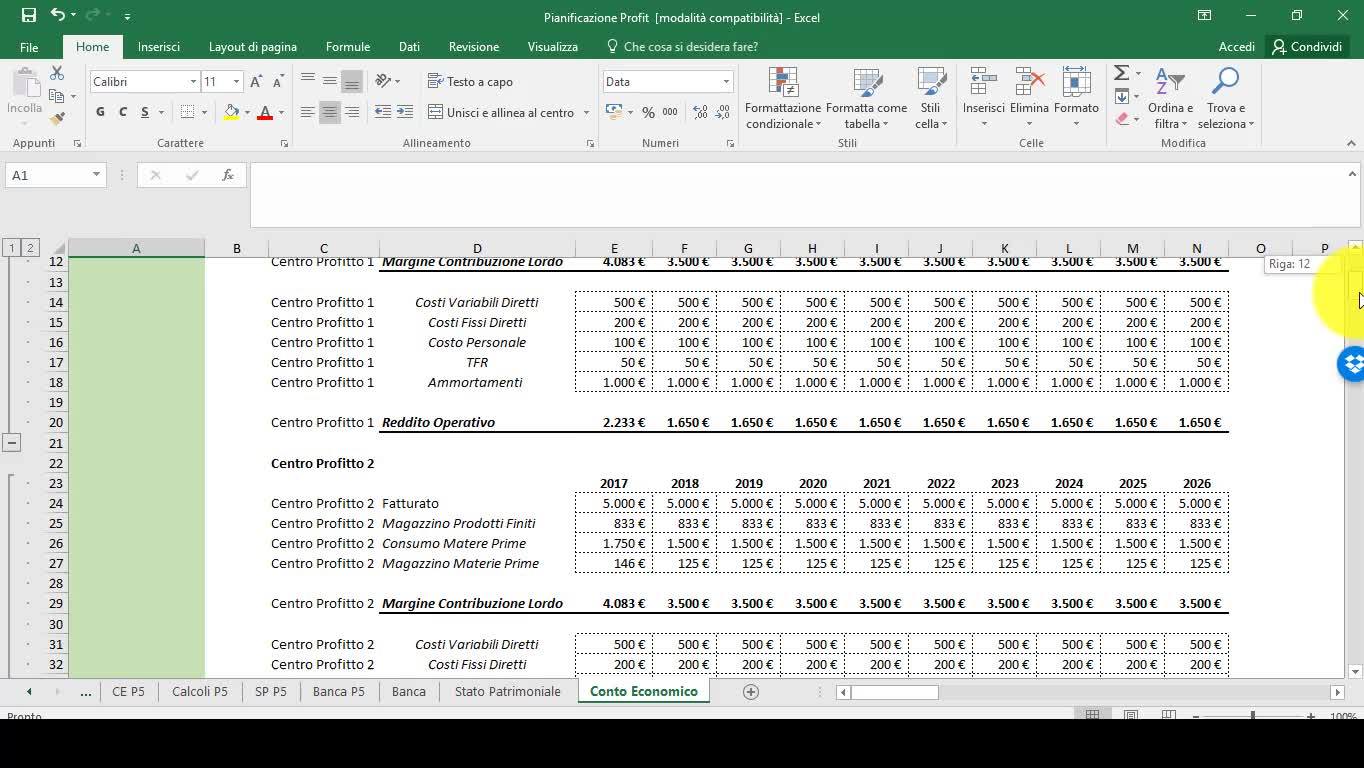Toggle center horizontal alignment
This screenshot has height=768, width=1364.
pyautogui.click(x=329, y=112)
